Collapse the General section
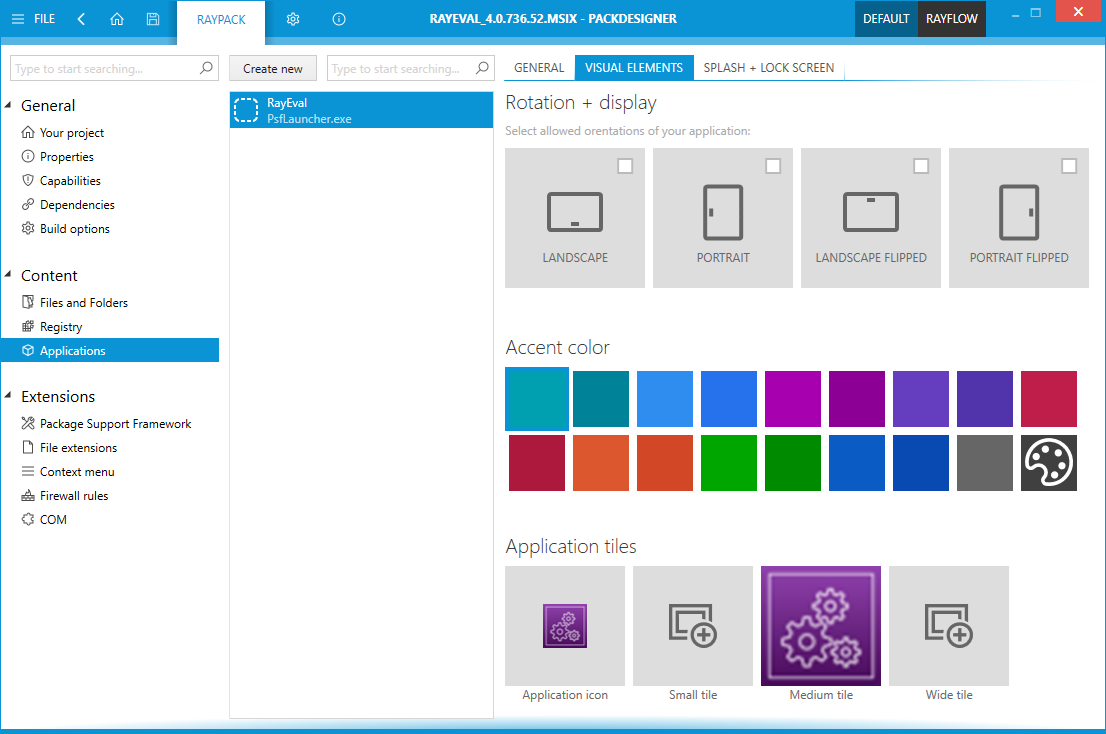The image size is (1106, 734). pyautogui.click(x=10, y=106)
